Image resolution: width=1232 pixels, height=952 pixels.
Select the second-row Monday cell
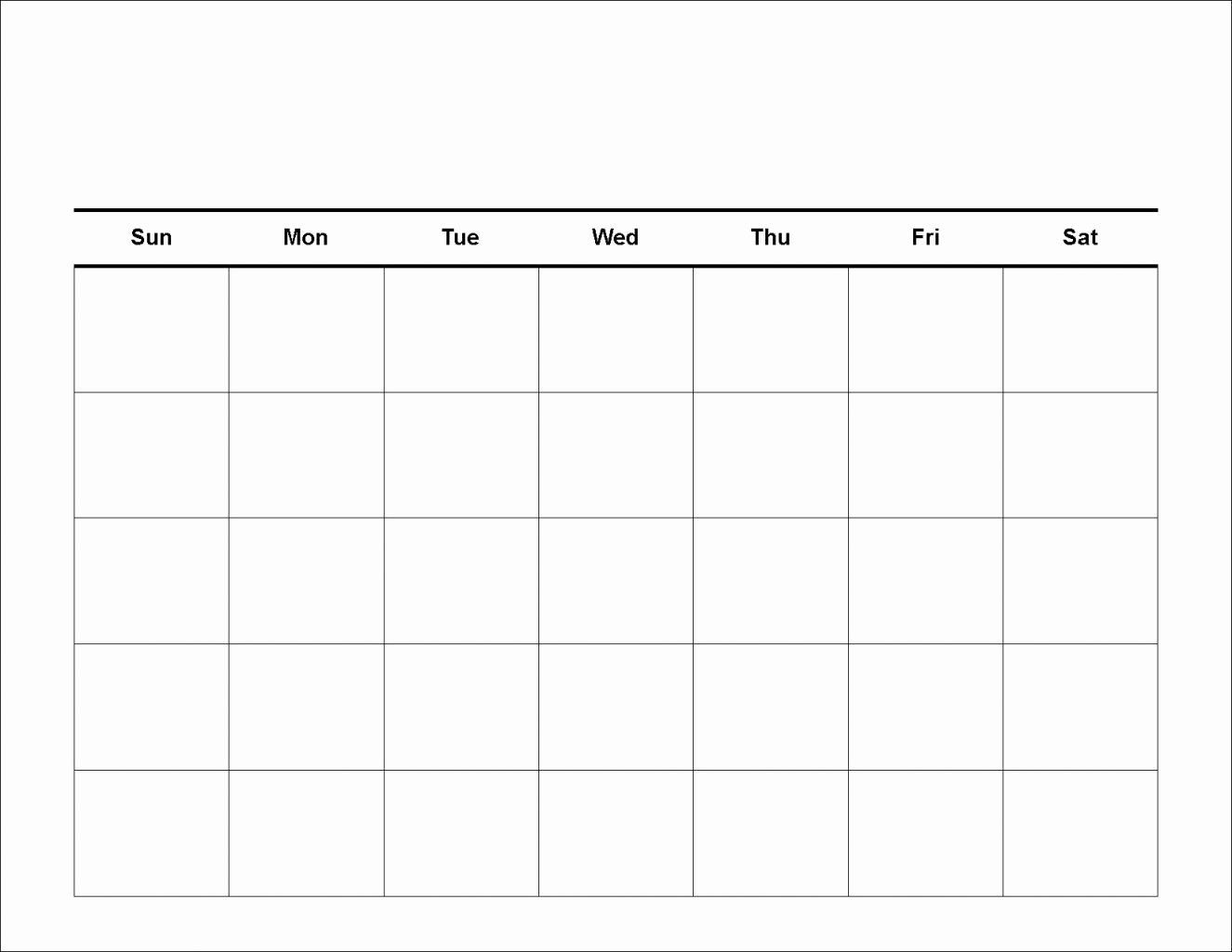coord(306,455)
